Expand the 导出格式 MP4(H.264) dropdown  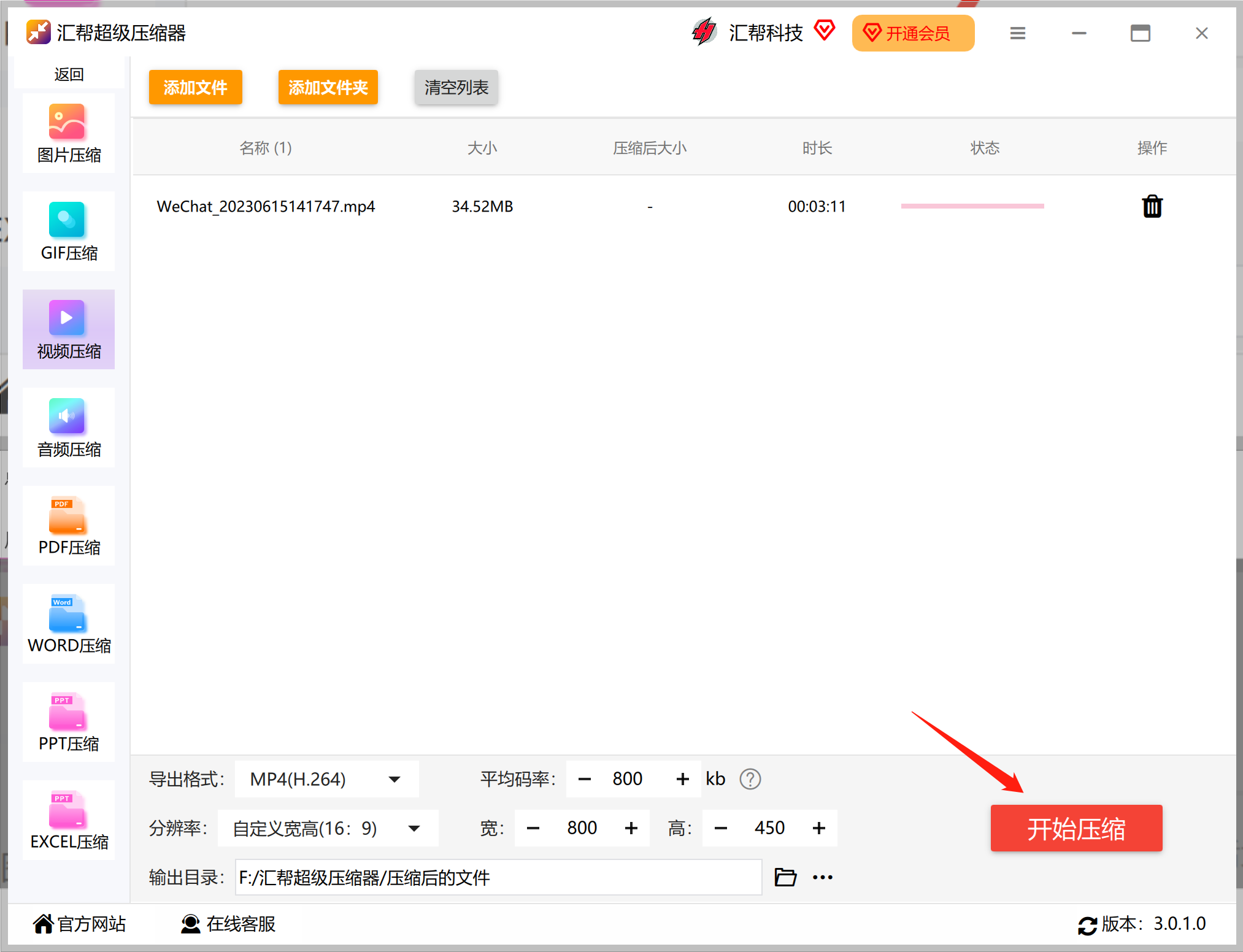click(326, 779)
